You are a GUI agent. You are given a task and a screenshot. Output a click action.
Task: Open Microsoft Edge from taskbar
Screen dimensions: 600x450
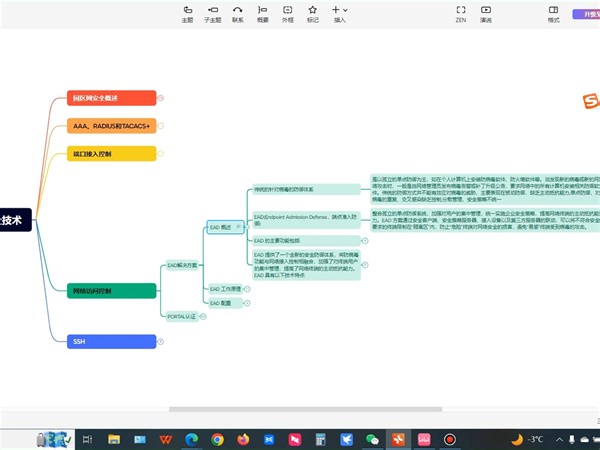191,439
